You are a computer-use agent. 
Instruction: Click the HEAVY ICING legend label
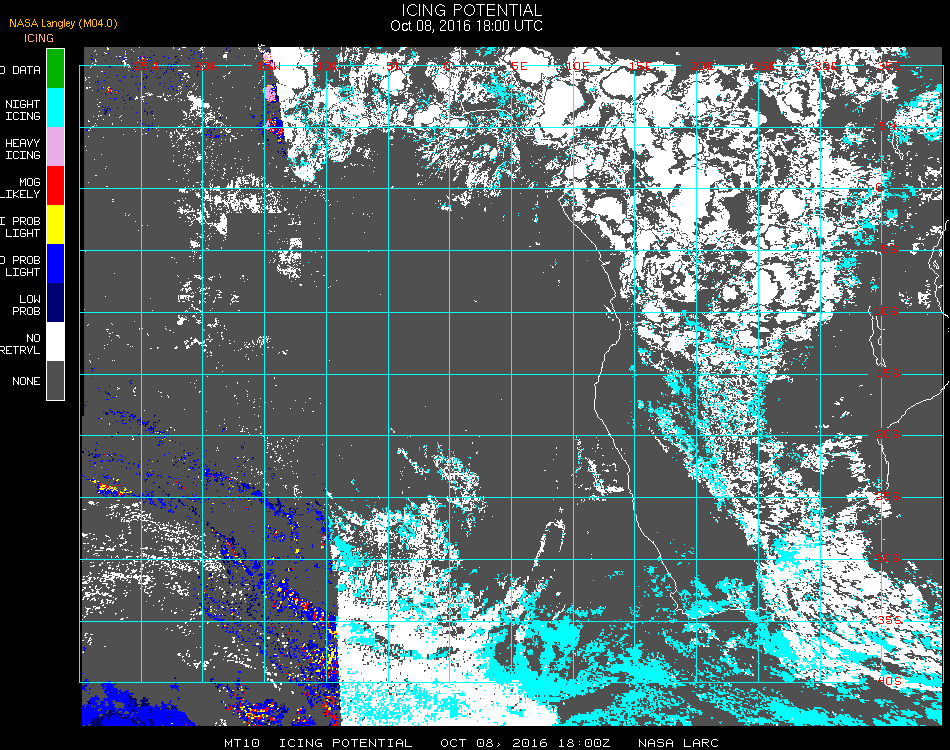(23, 149)
